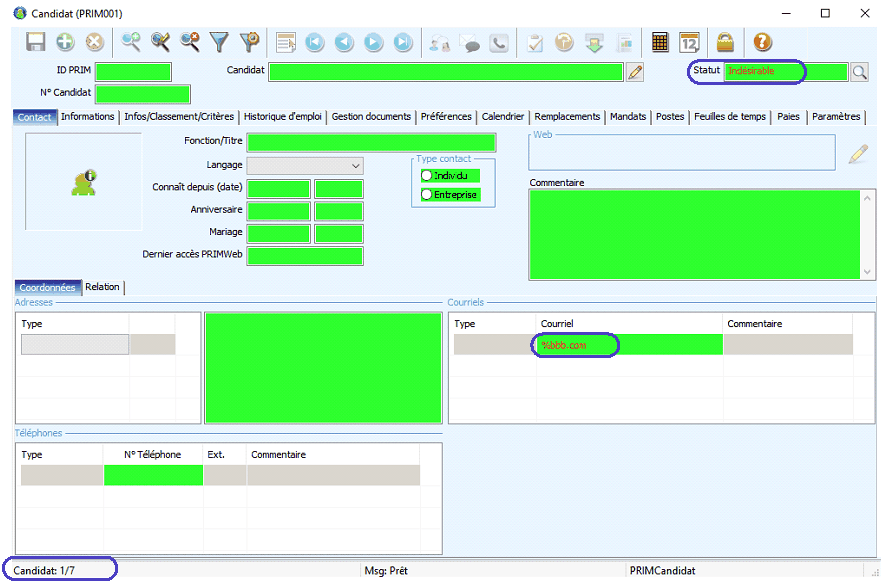Click the Fonction/Titre input field
Image resolution: width=883 pixels, height=583 pixels.
tap(371, 142)
